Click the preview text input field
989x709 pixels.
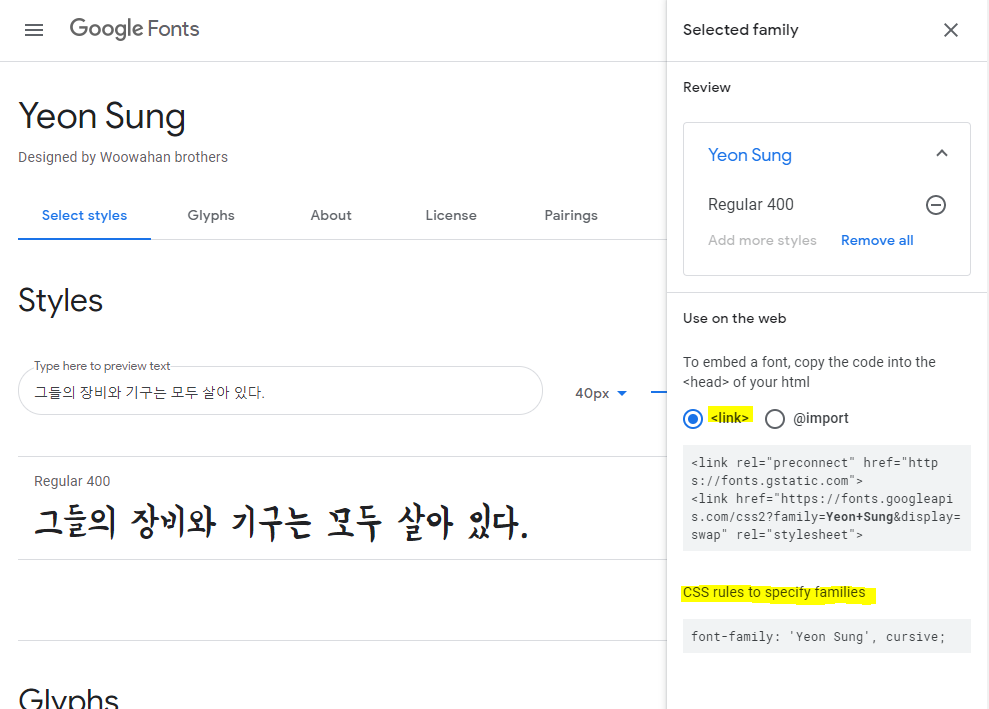[x=280, y=392]
